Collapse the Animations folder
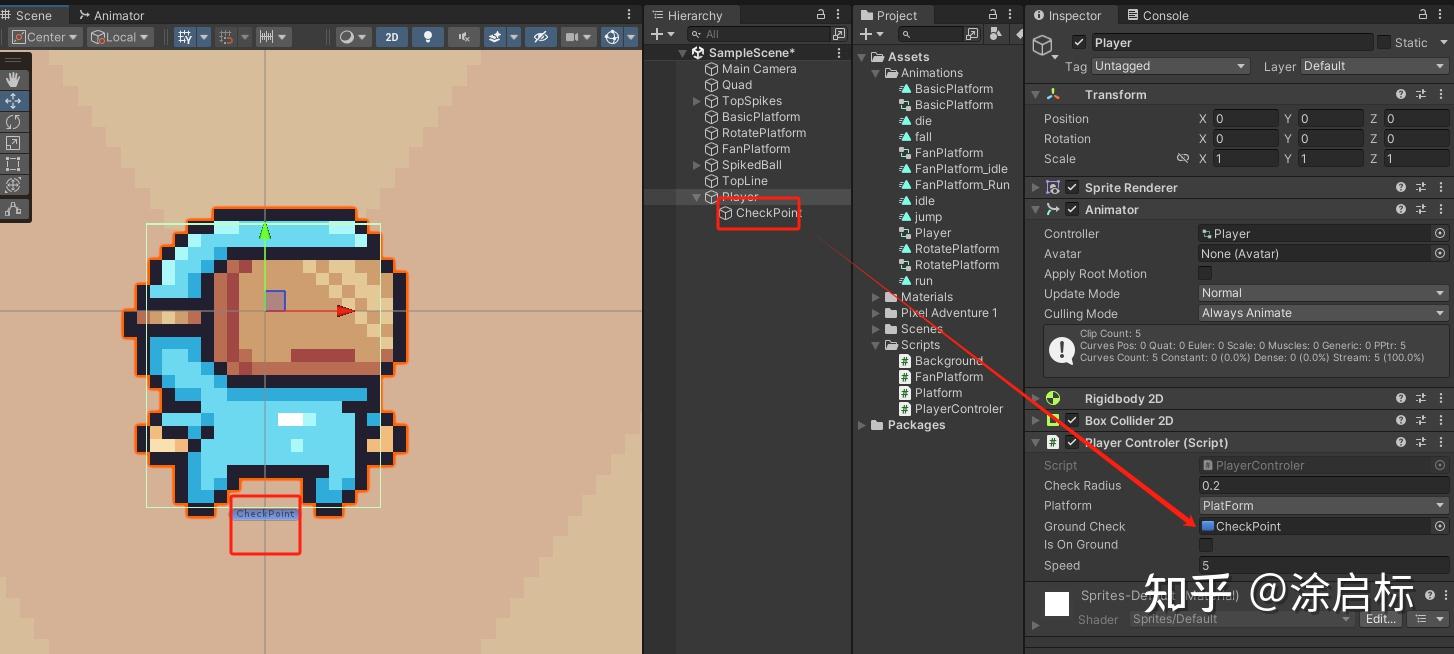Image resolution: width=1454 pixels, height=654 pixels. (876, 73)
